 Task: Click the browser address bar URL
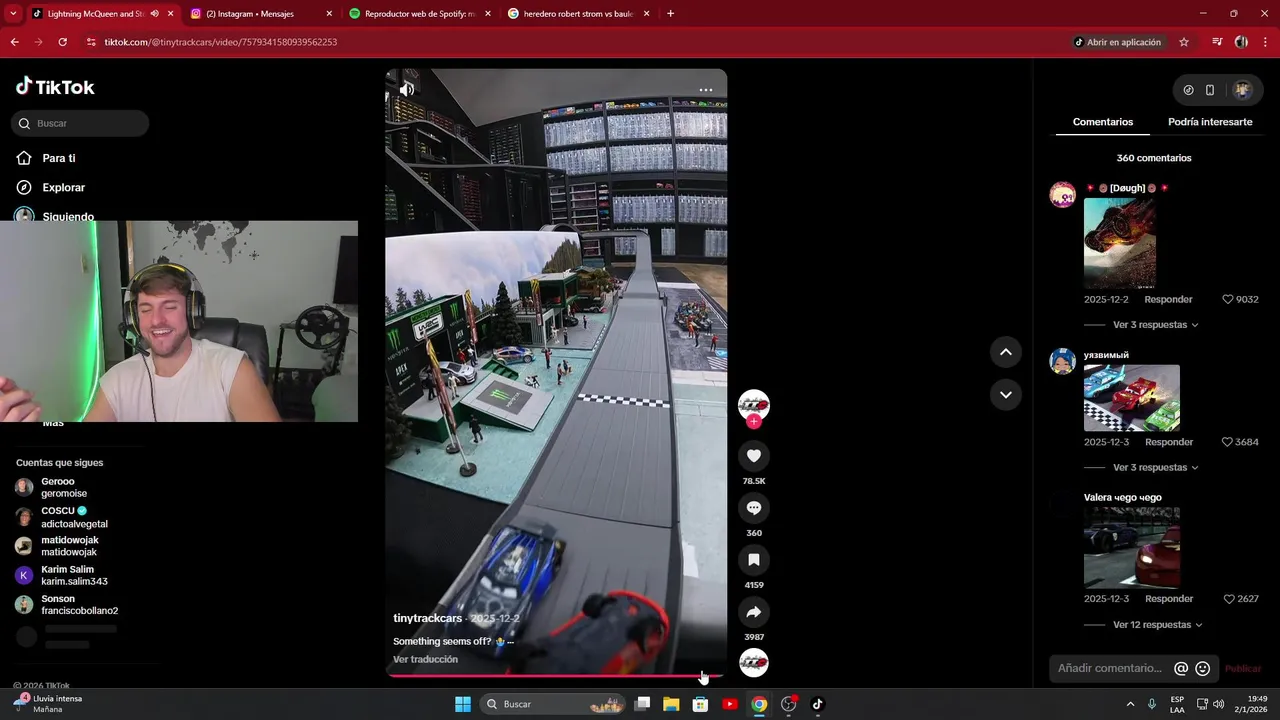[220, 42]
